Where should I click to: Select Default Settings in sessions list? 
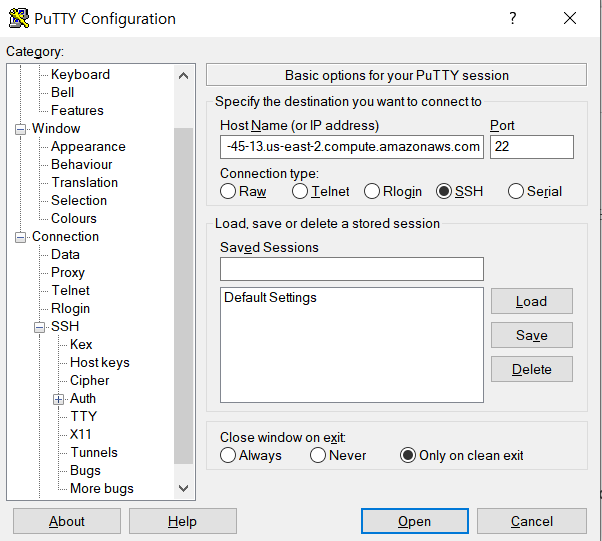click(270, 298)
